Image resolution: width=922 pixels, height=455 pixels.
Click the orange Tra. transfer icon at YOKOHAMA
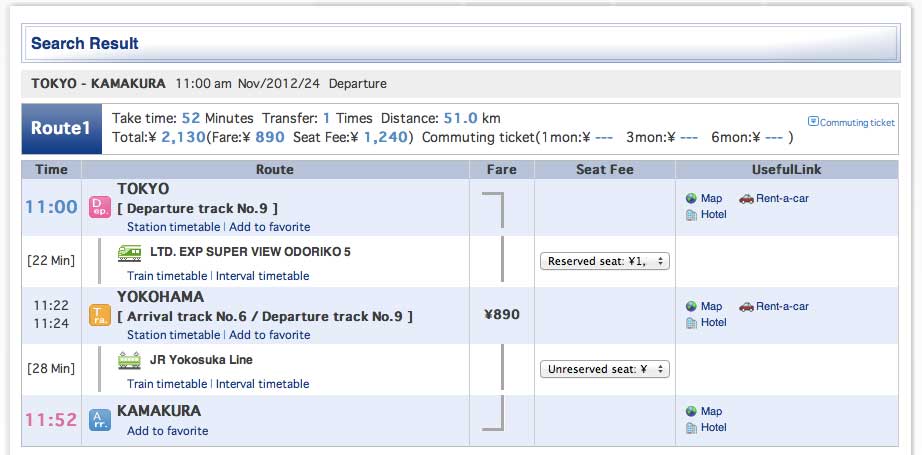100,315
